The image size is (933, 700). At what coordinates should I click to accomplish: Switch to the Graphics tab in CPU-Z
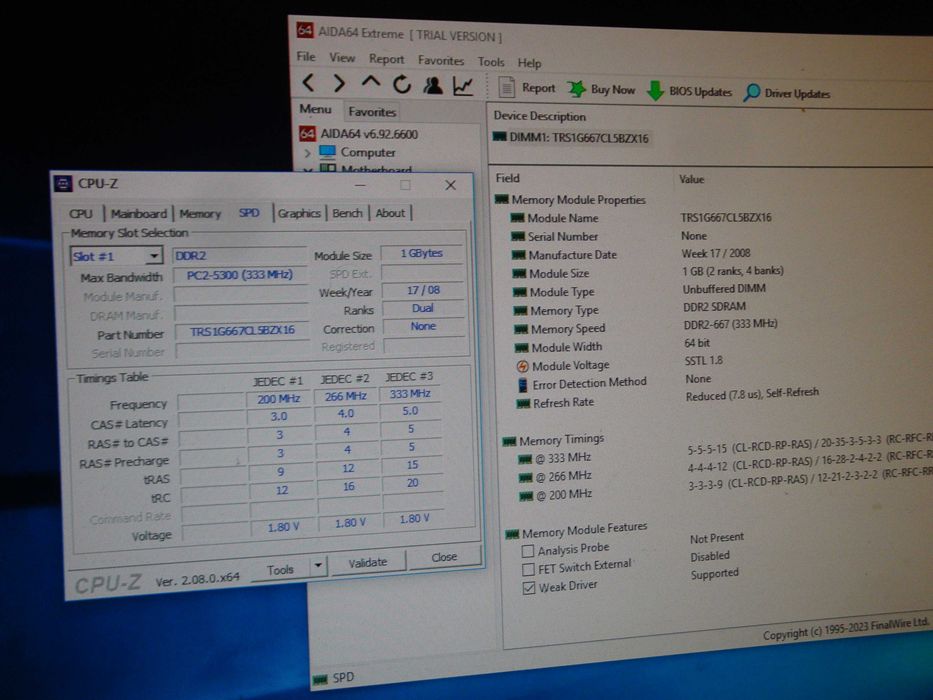(x=299, y=213)
